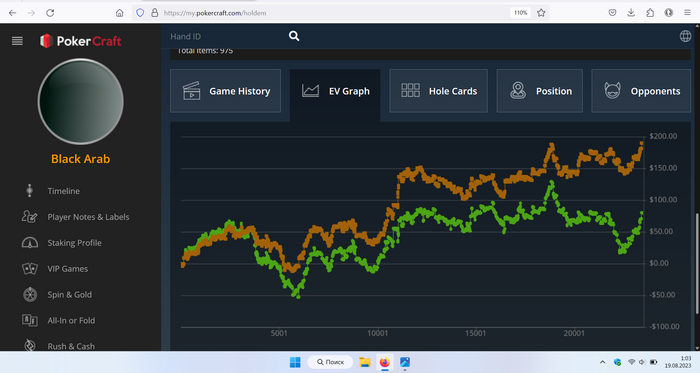Screen dimensions: 700x373
Task: Click the photos app taskbar icon
Action: (x=405, y=362)
